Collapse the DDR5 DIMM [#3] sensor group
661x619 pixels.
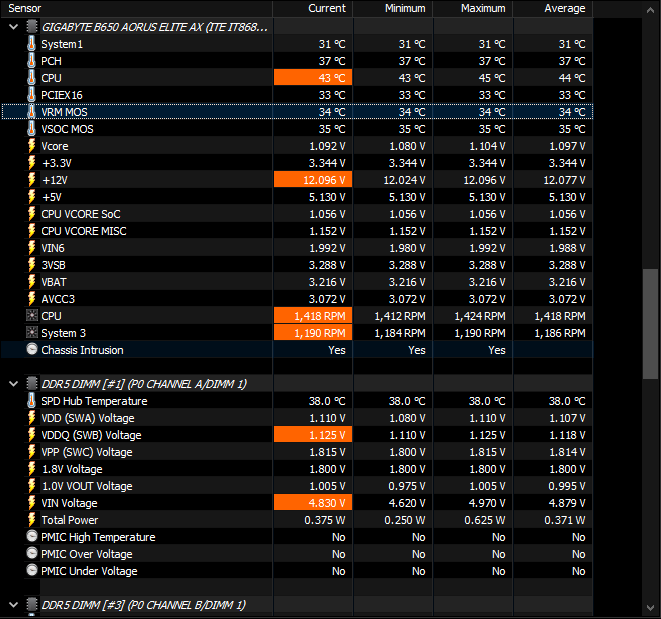coord(13,605)
